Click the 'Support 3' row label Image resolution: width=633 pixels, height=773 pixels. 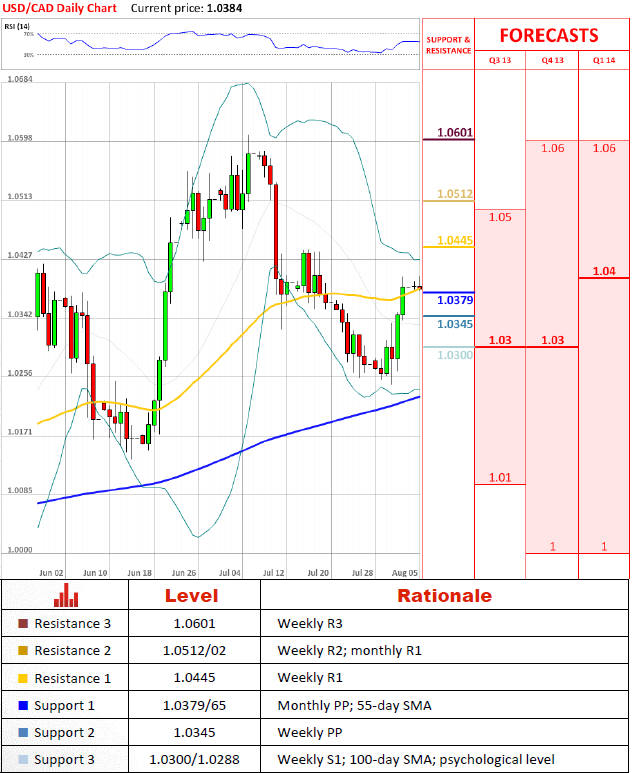(x=64, y=760)
